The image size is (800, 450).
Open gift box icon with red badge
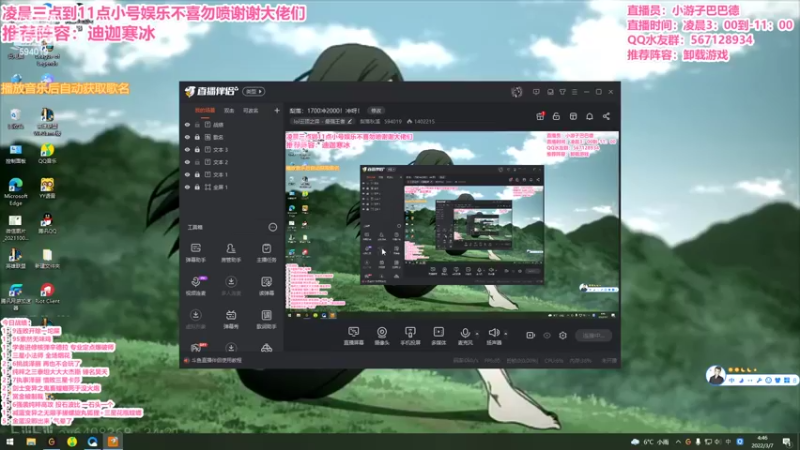coord(540,116)
